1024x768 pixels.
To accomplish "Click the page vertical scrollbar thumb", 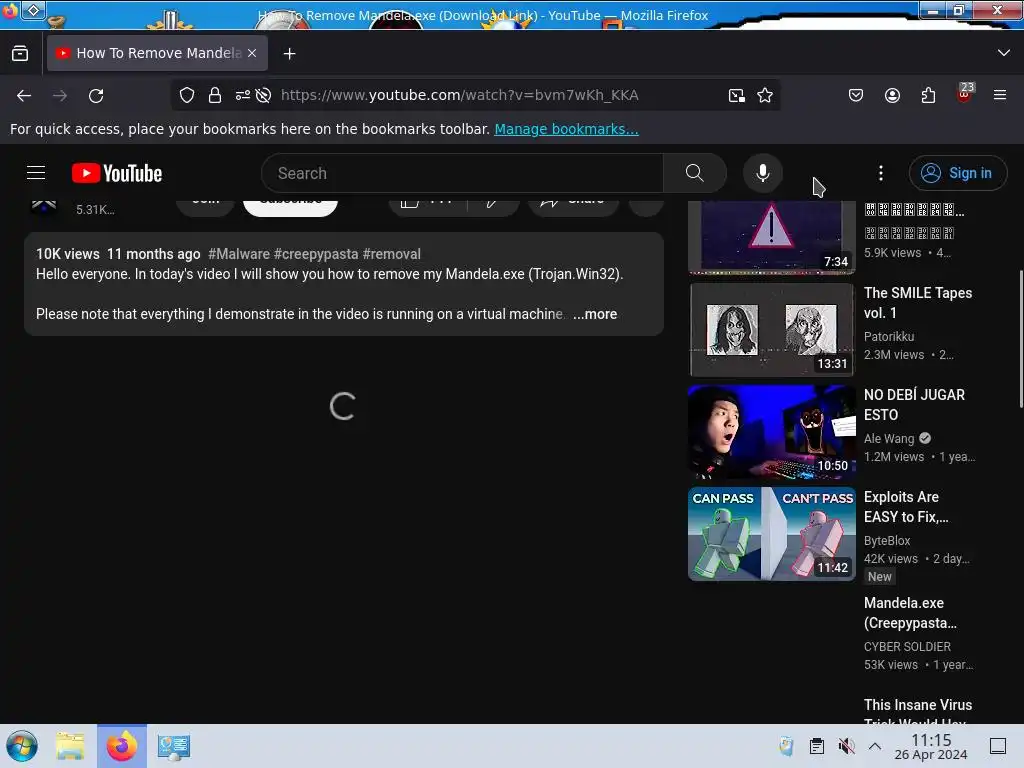I will (1021, 338).
